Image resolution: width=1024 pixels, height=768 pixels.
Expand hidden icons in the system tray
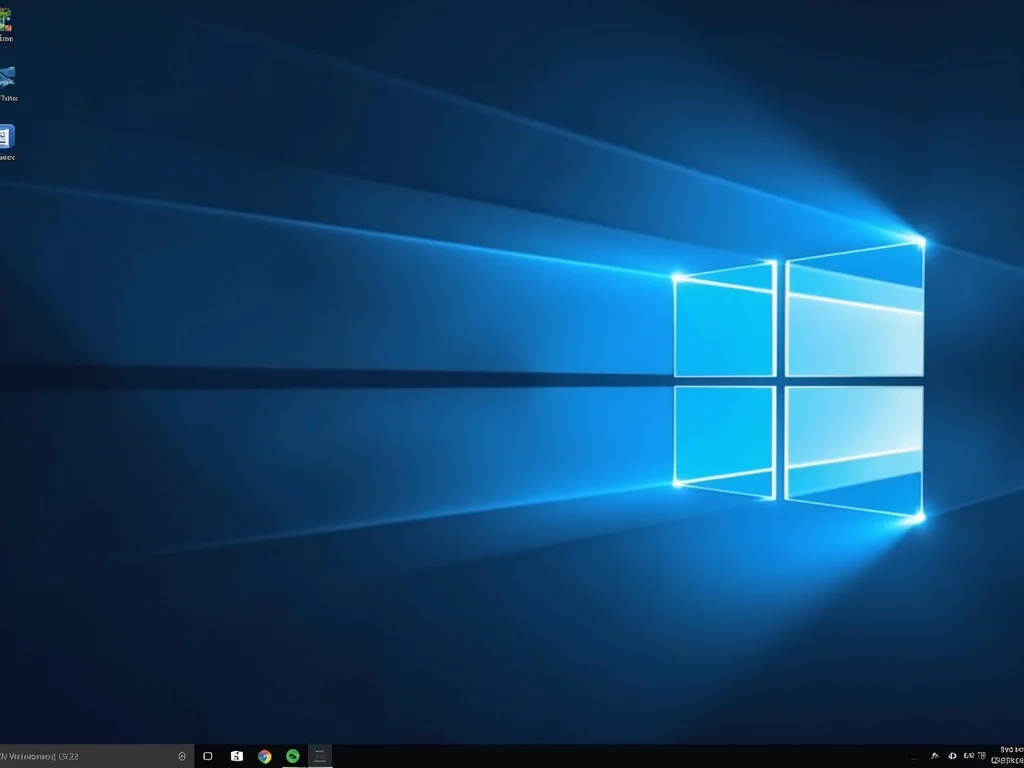pos(915,756)
